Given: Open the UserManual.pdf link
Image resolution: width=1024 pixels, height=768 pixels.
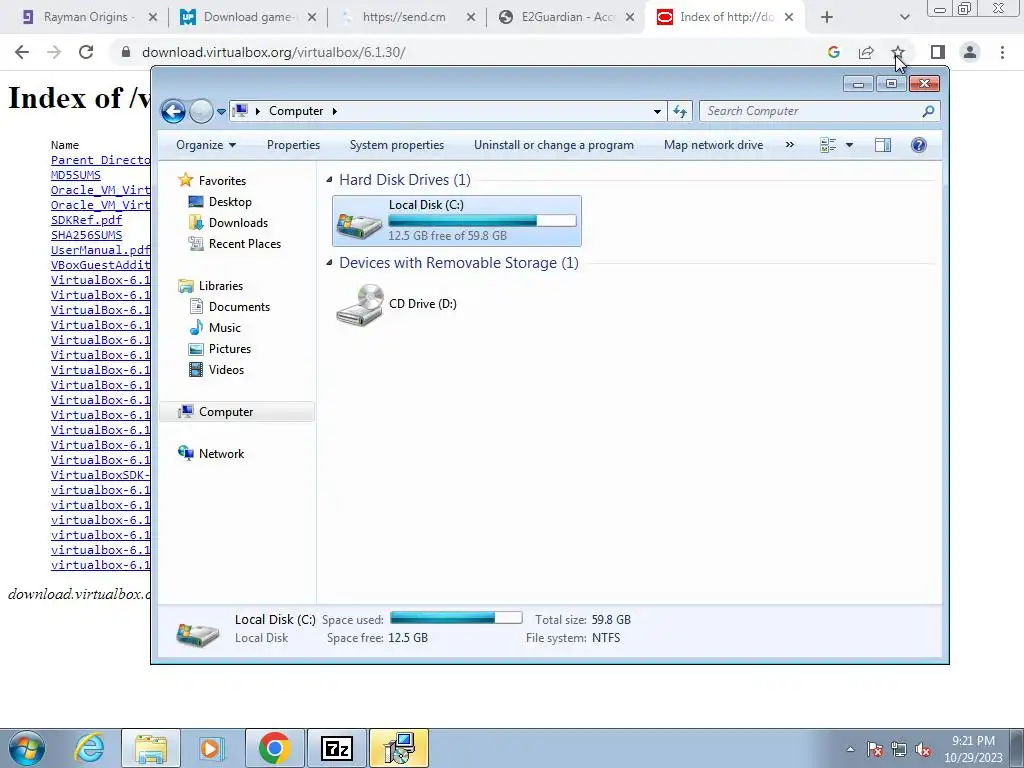Looking at the screenshot, I should tap(101, 250).
